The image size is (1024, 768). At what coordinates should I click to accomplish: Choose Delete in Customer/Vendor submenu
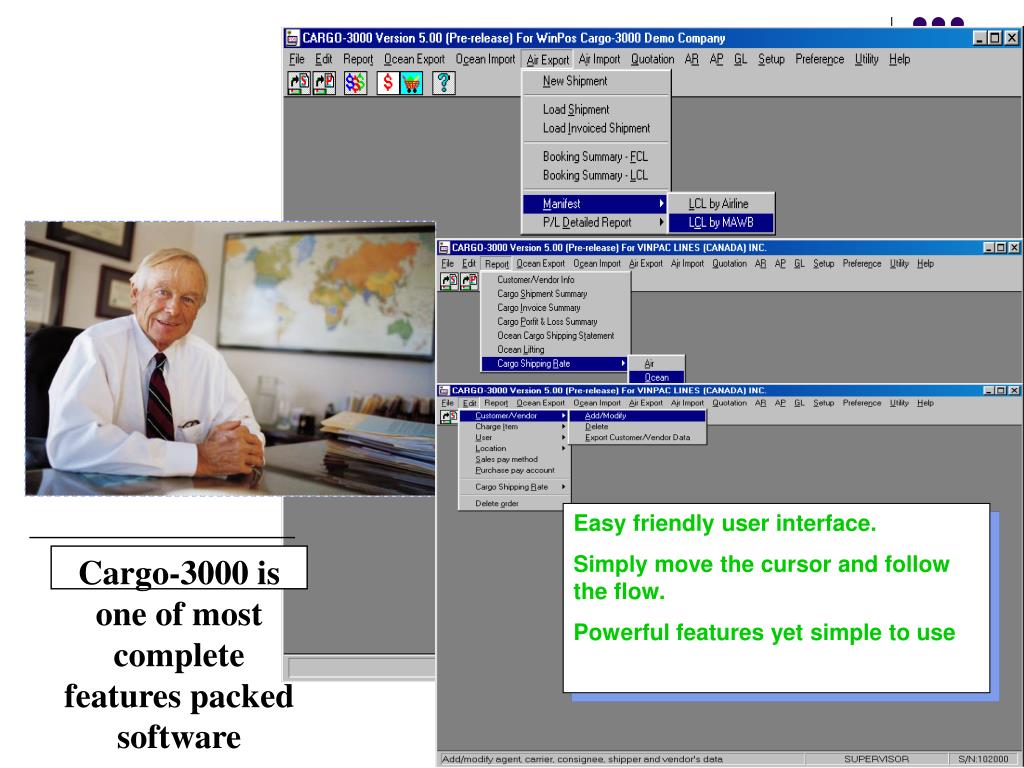tap(637, 426)
